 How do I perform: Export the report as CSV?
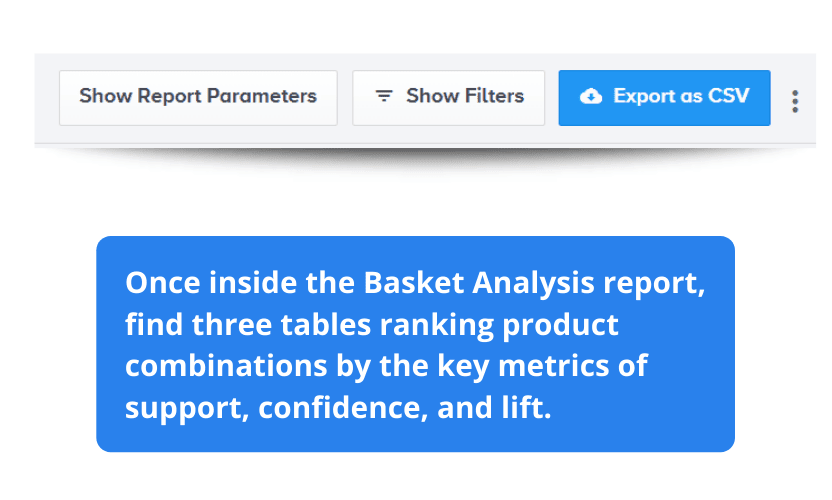point(664,98)
